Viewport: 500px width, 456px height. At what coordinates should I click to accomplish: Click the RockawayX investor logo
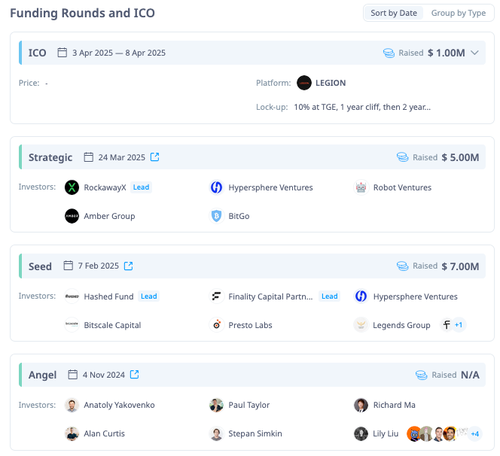tap(72, 187)
